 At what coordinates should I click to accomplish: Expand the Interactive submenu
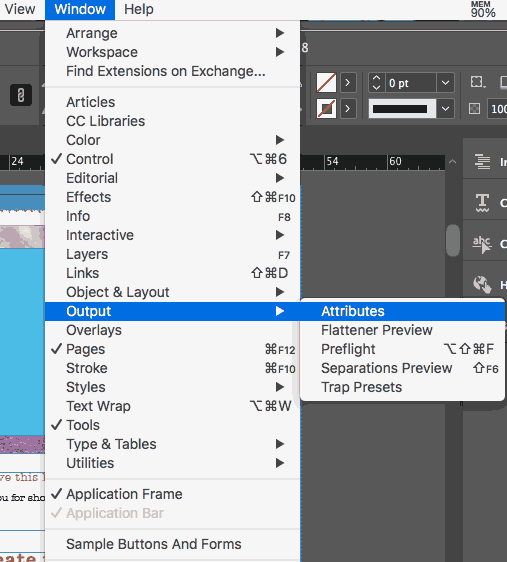[x=173, y=235]
